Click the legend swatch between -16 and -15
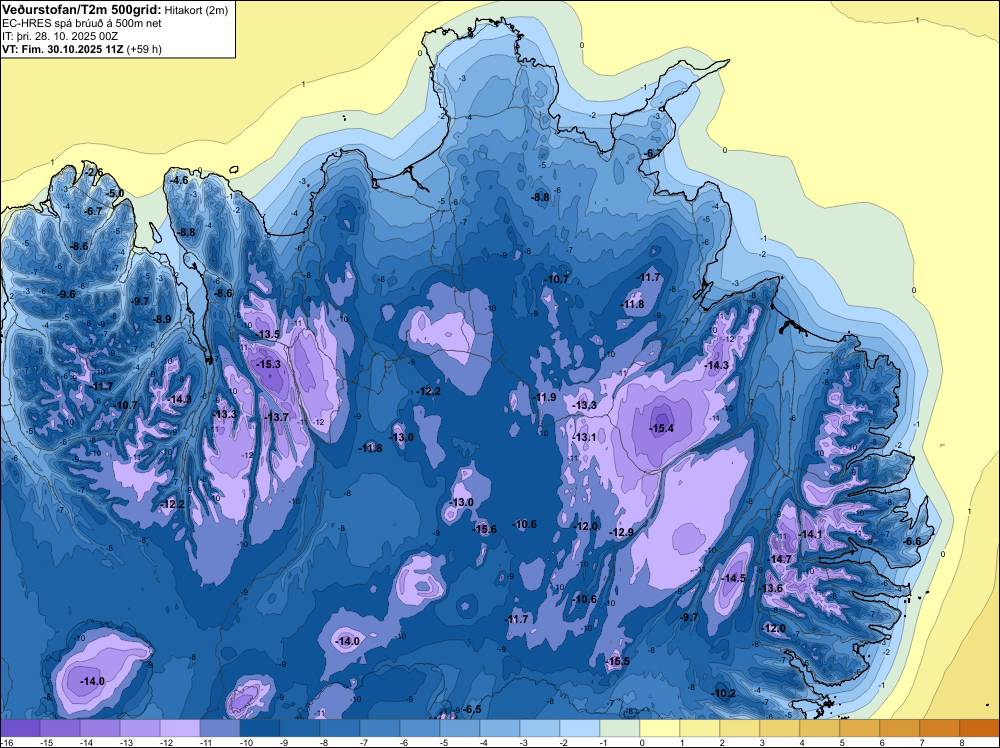Viewport: 1000px width, 748px height. tap(20, 728)
